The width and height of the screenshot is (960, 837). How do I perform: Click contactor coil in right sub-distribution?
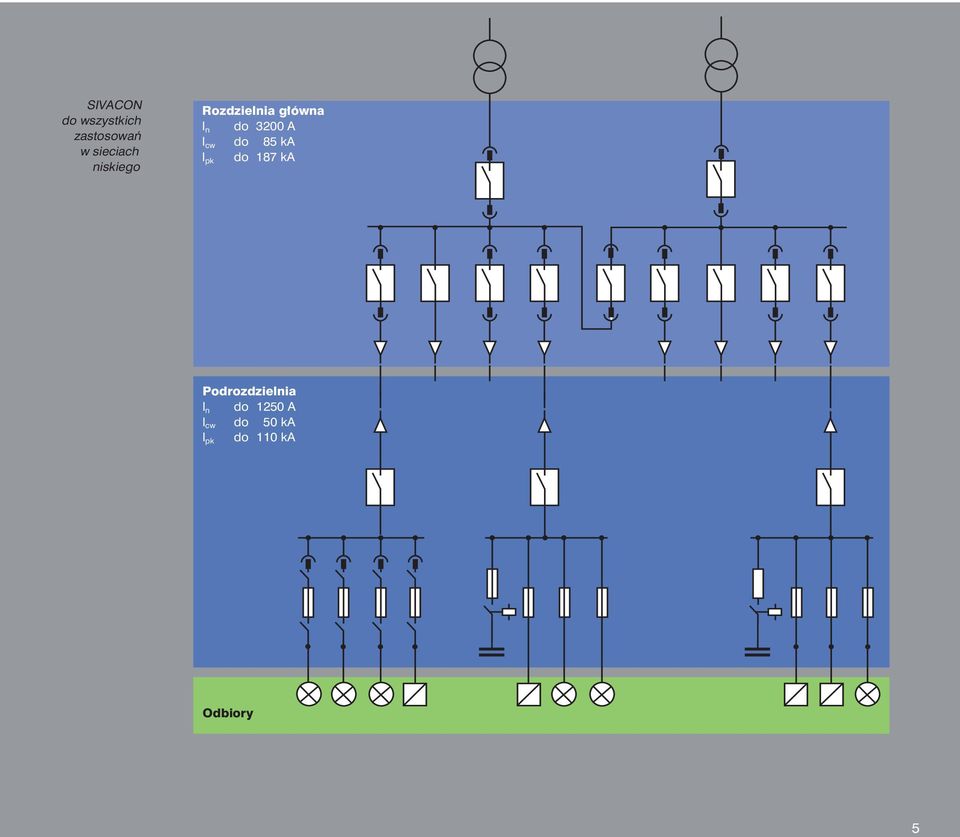click(x=774, y=611)
